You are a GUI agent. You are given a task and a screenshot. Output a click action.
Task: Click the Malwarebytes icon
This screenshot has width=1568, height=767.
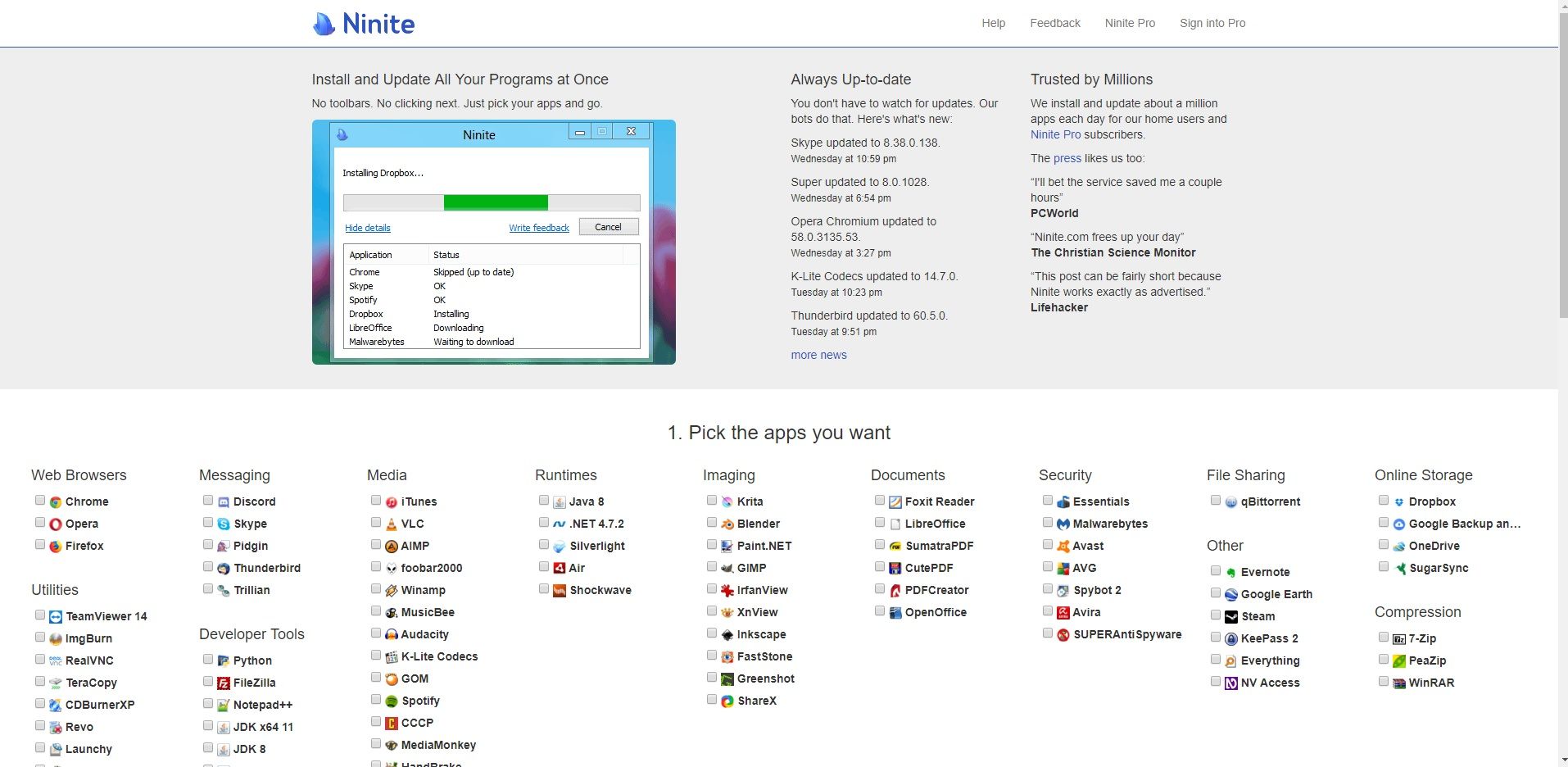click(x=1063, y=524)
